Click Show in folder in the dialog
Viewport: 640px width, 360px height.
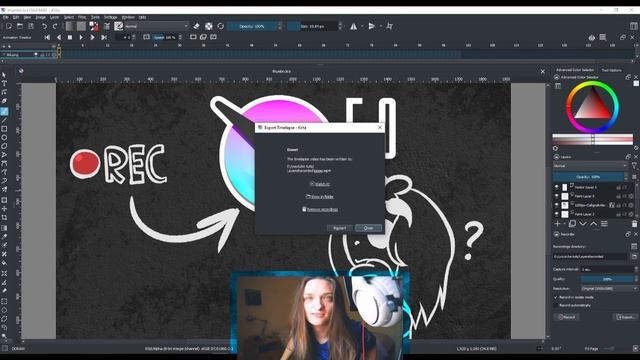pos(320,197)
